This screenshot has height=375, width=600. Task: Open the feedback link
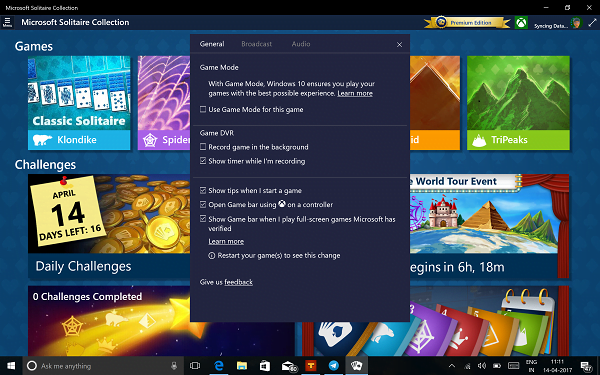click(x=238, y=282)
